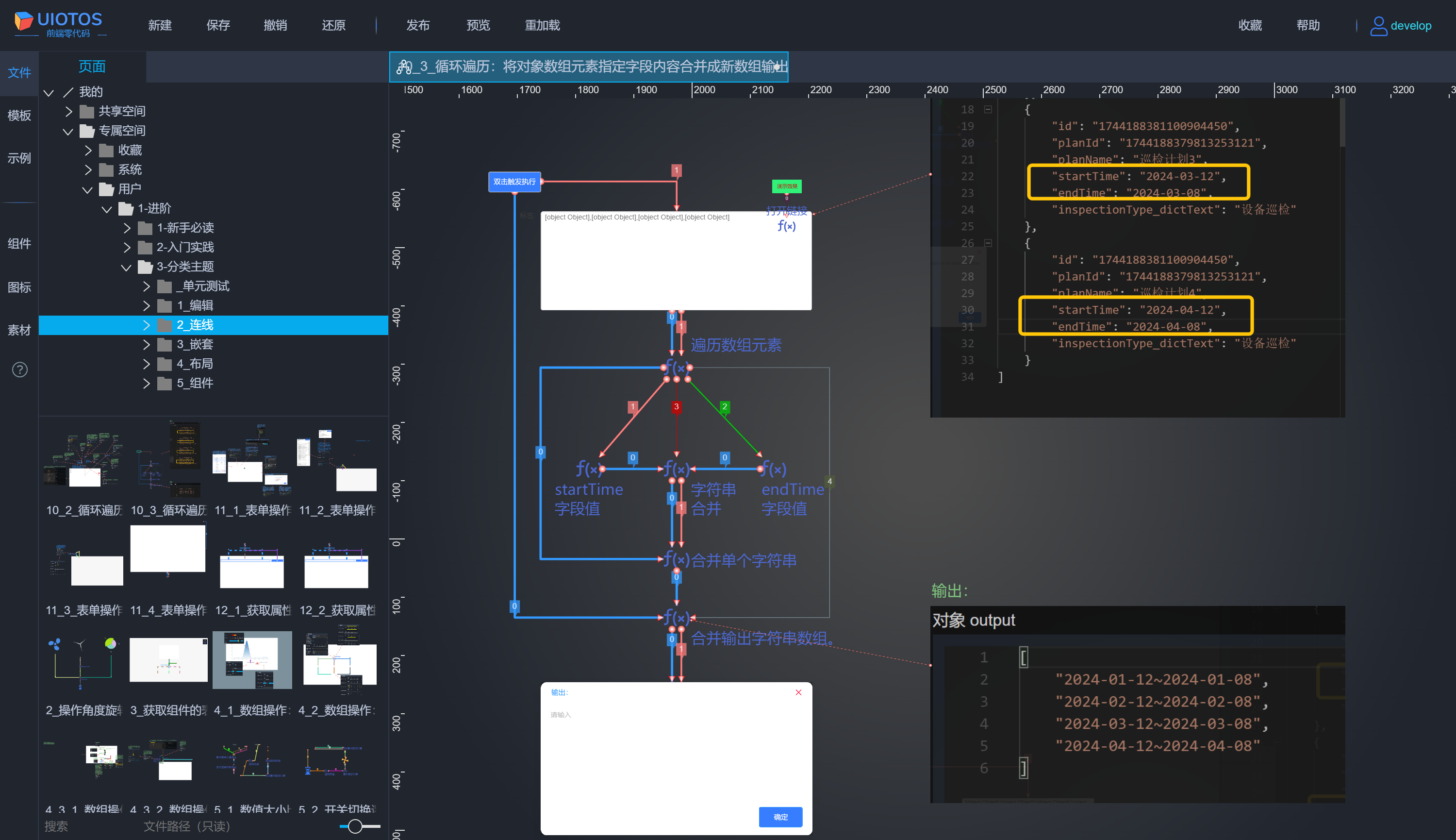The width and height of the screenshot is (1456, 840).
Task: Close the output dialog with red X
Action: pos(799,692)
